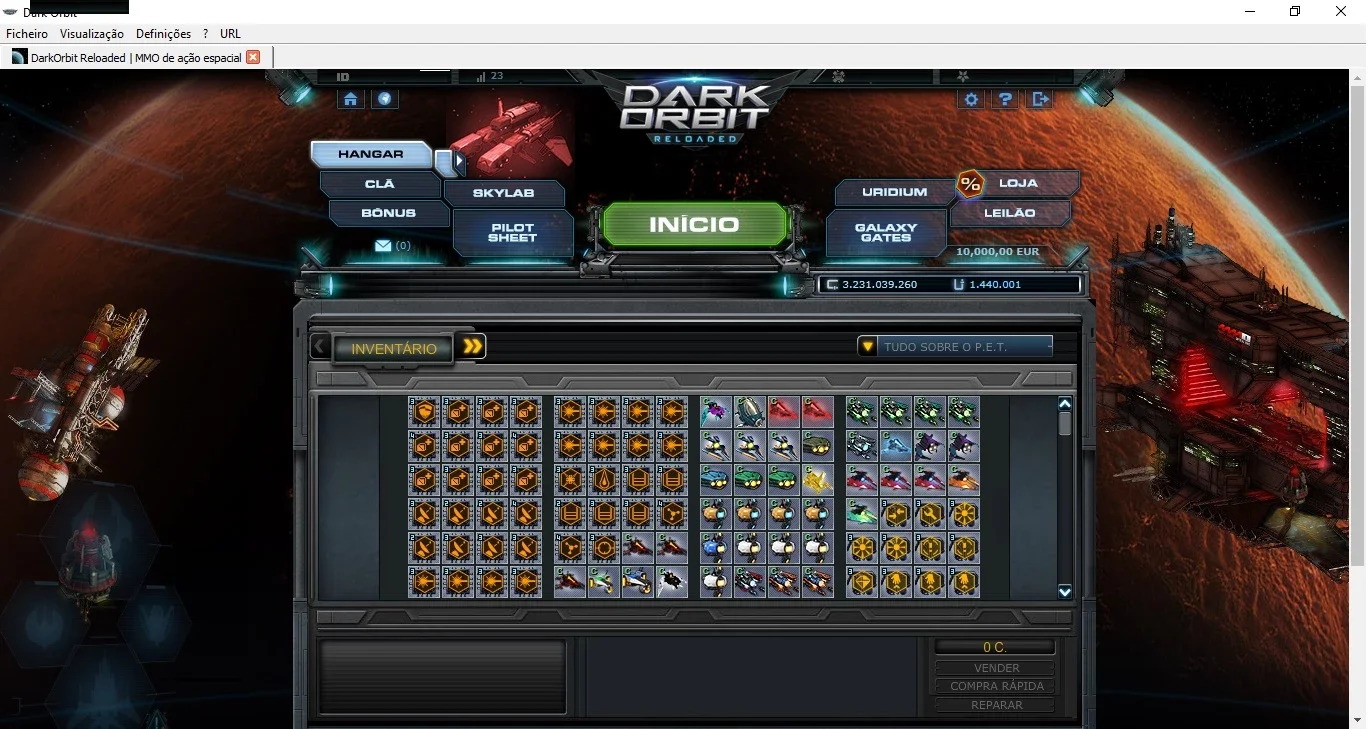
Task: Close the DarkOrbit Reloaded tab
Action: [x=253, y=57]
